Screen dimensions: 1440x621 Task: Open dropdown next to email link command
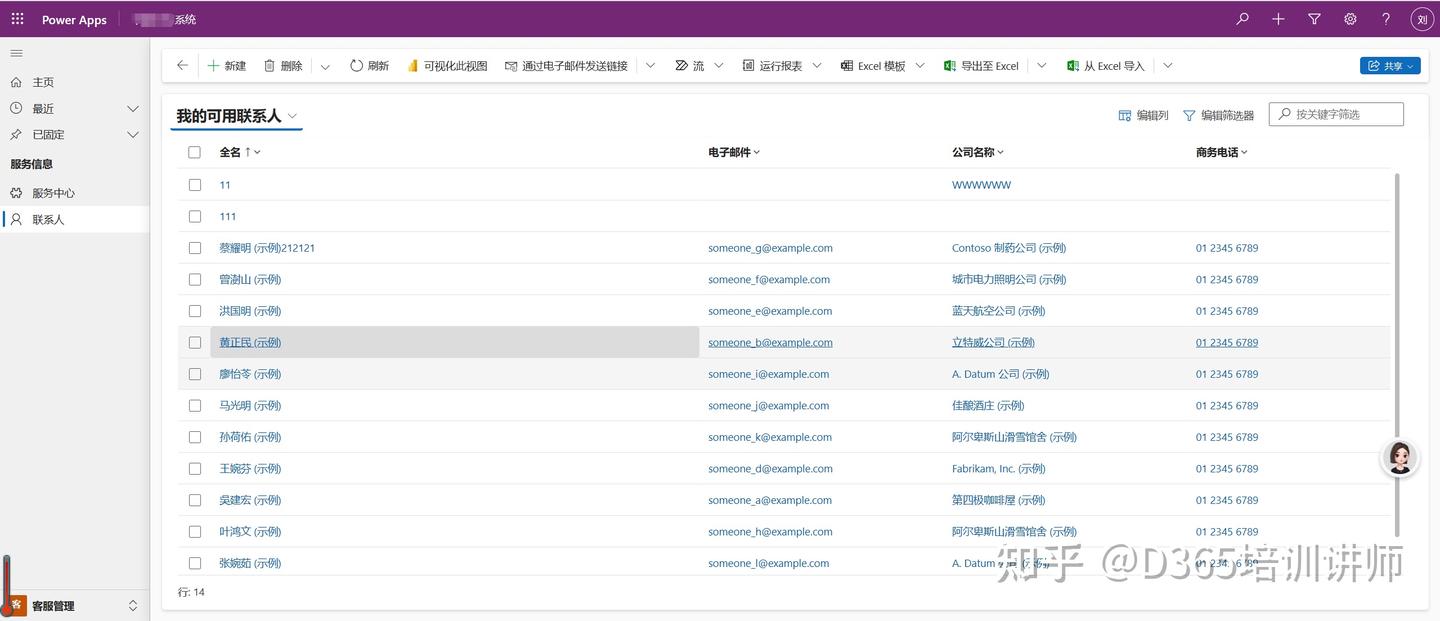point(650,66)
